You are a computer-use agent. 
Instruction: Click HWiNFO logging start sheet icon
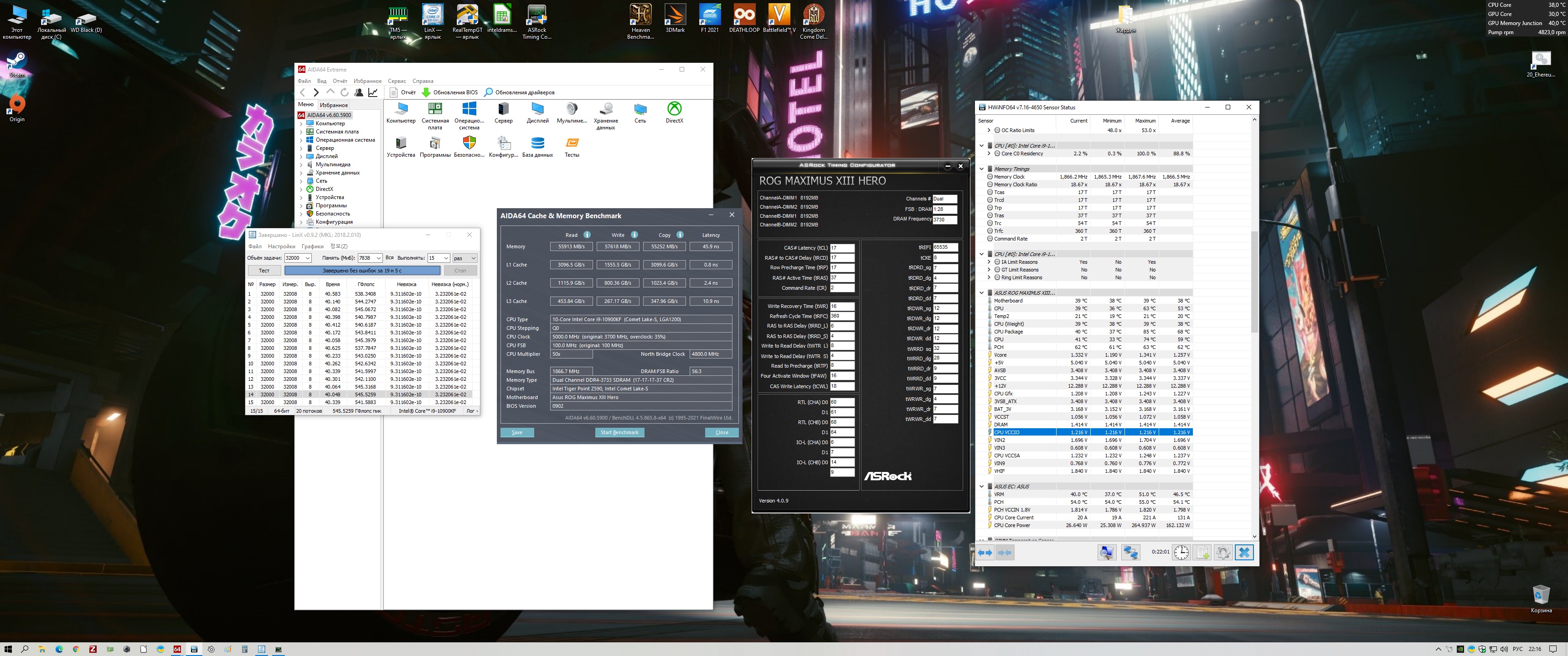coord(1202,553)
